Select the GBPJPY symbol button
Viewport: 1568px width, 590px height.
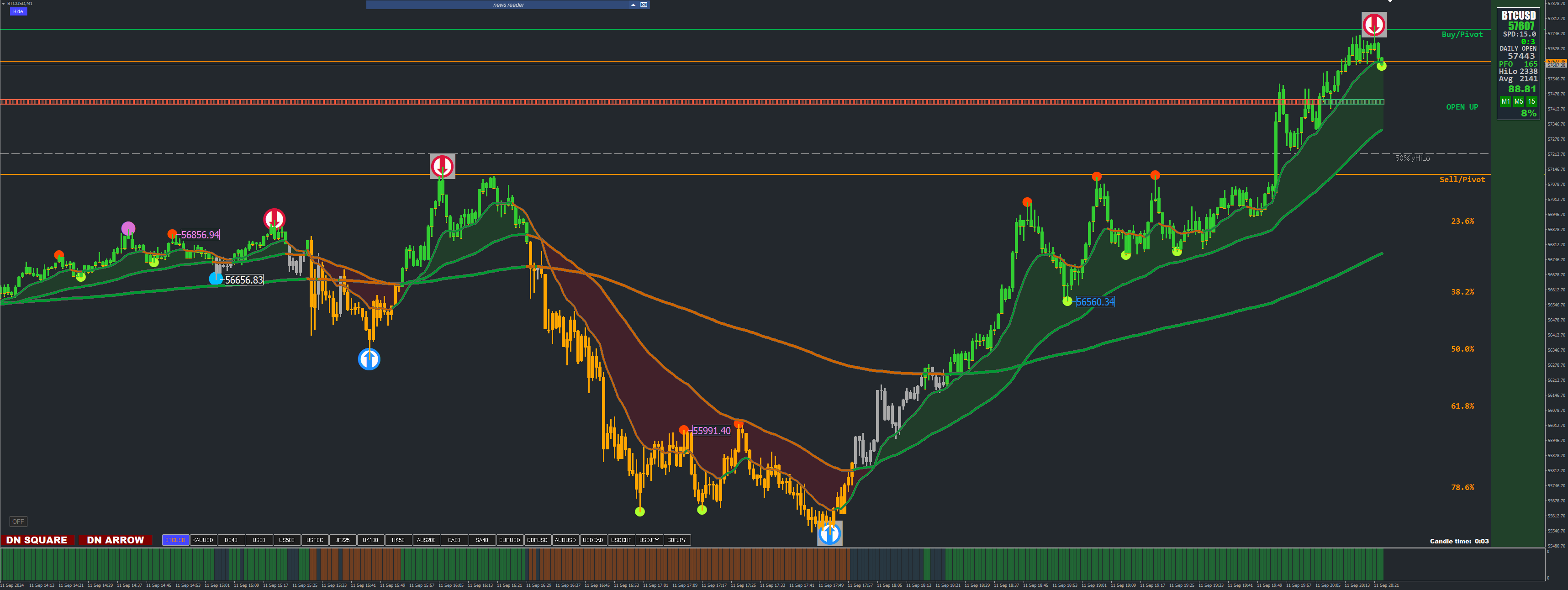coord(676,540)
